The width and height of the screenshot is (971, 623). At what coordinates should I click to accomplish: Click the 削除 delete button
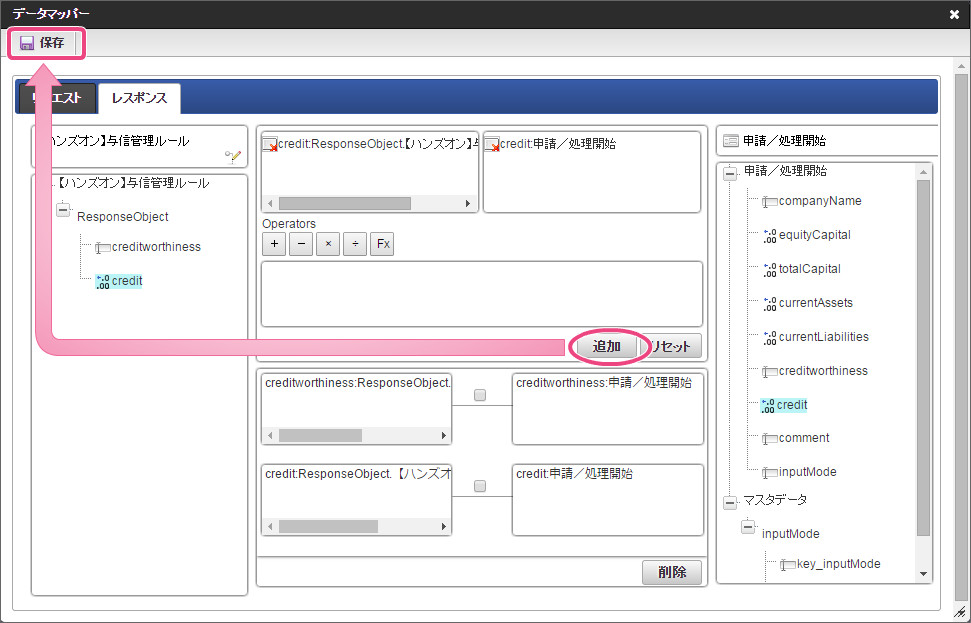[x=672, y=572]
